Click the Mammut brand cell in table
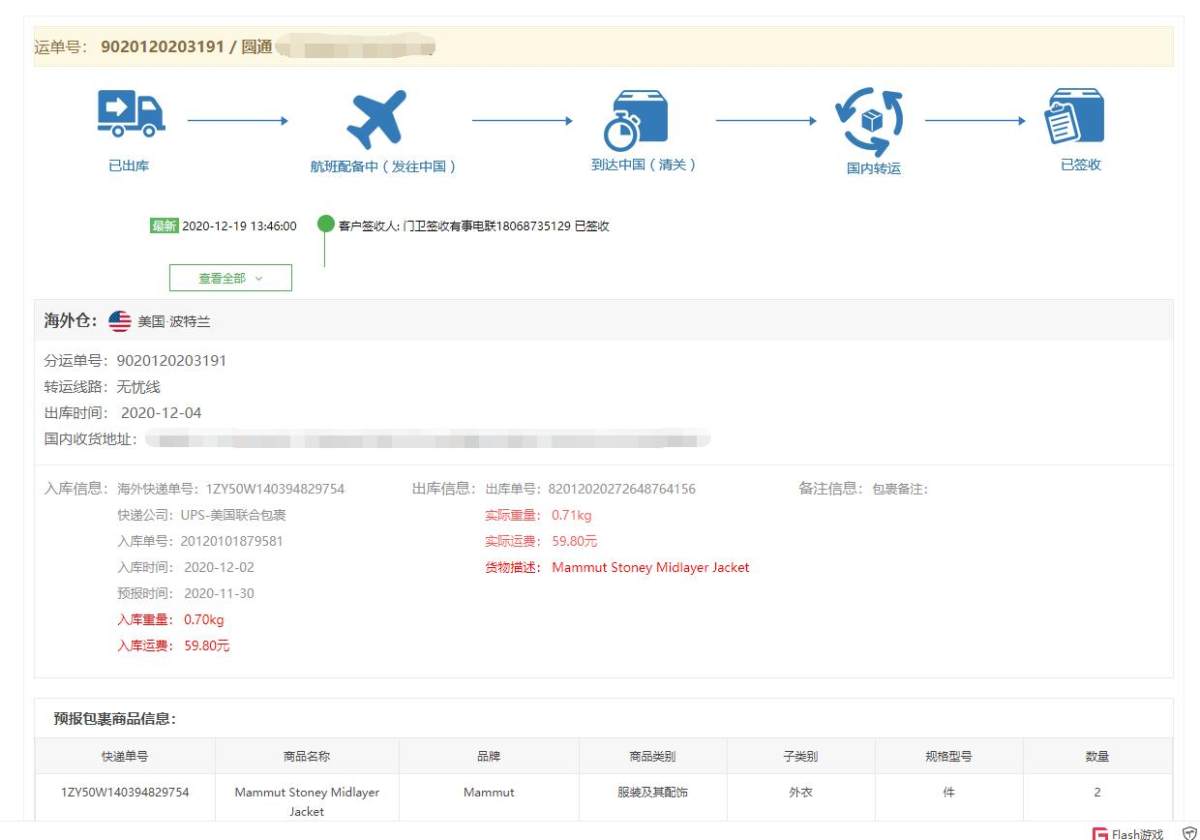 click(489, 792)
